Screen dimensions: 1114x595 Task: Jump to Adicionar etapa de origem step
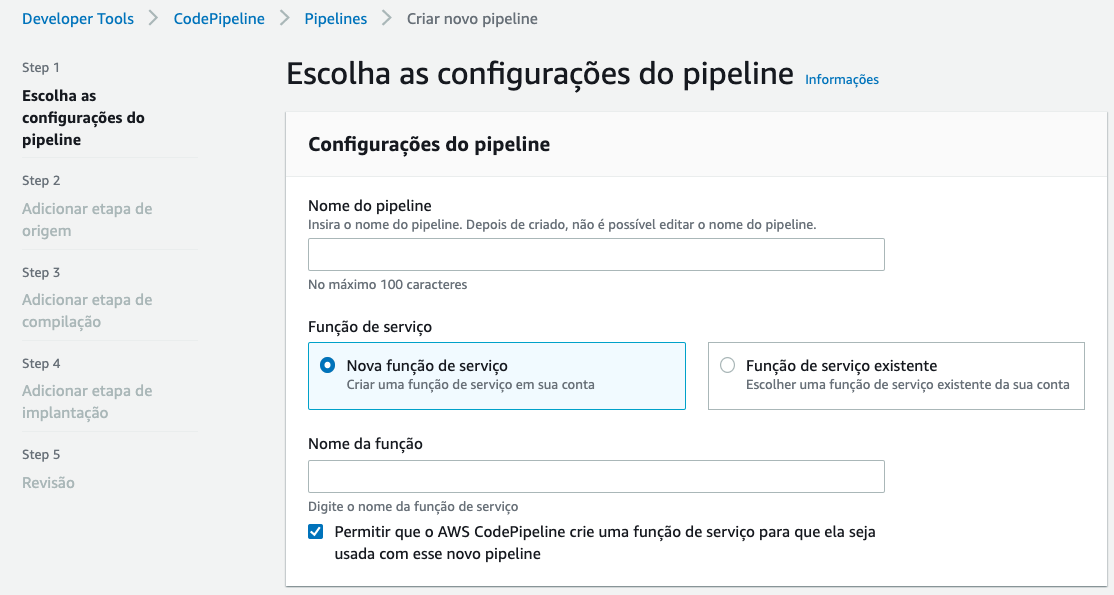(87, 220)
